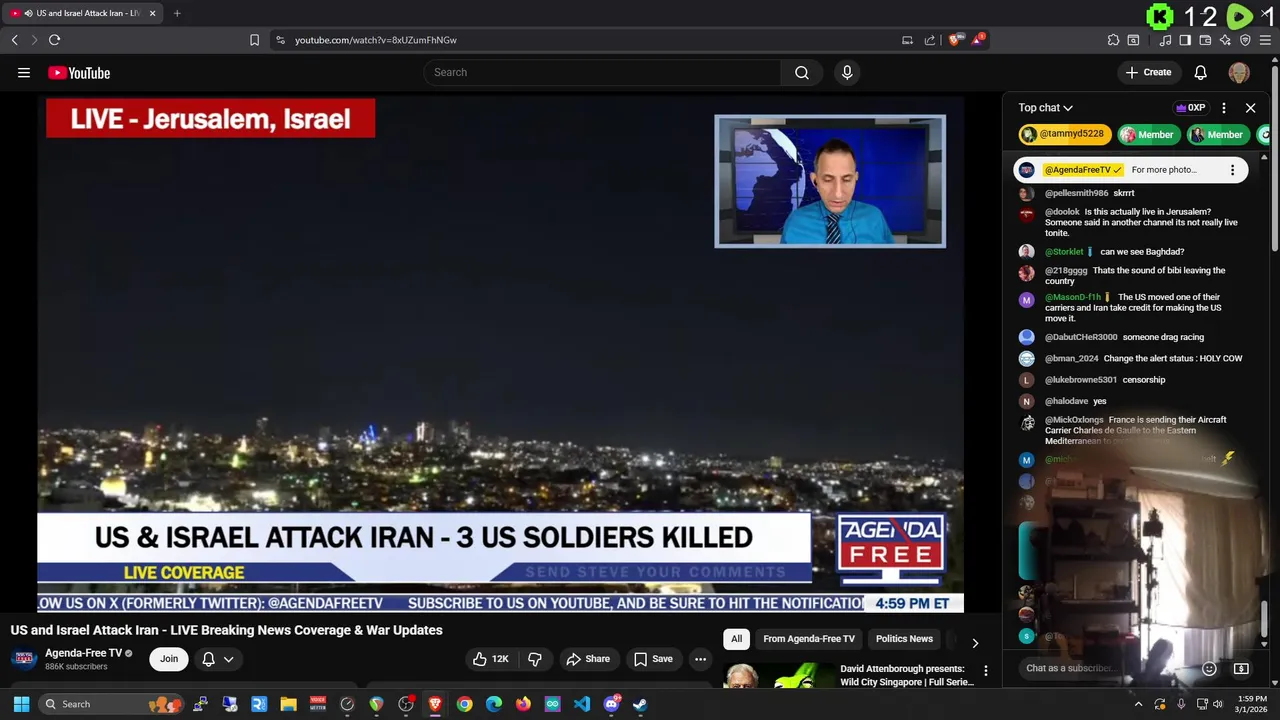Click the cast/install icon in address bar
Viewport: 1280px width, 720px height.
pyautogui.click(x=907, y=40)
